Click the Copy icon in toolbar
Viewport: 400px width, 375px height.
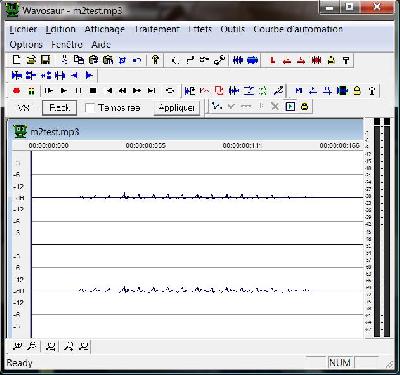coord(79,60)
